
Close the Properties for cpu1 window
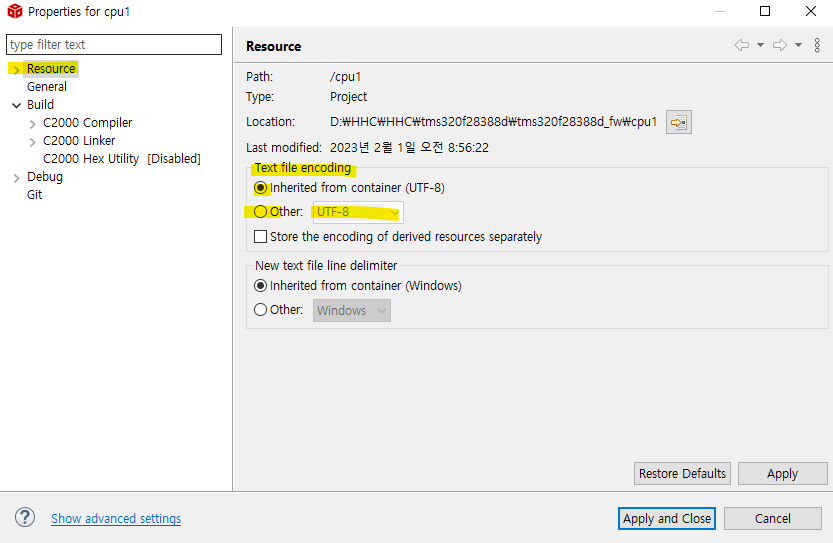(811, 11)
